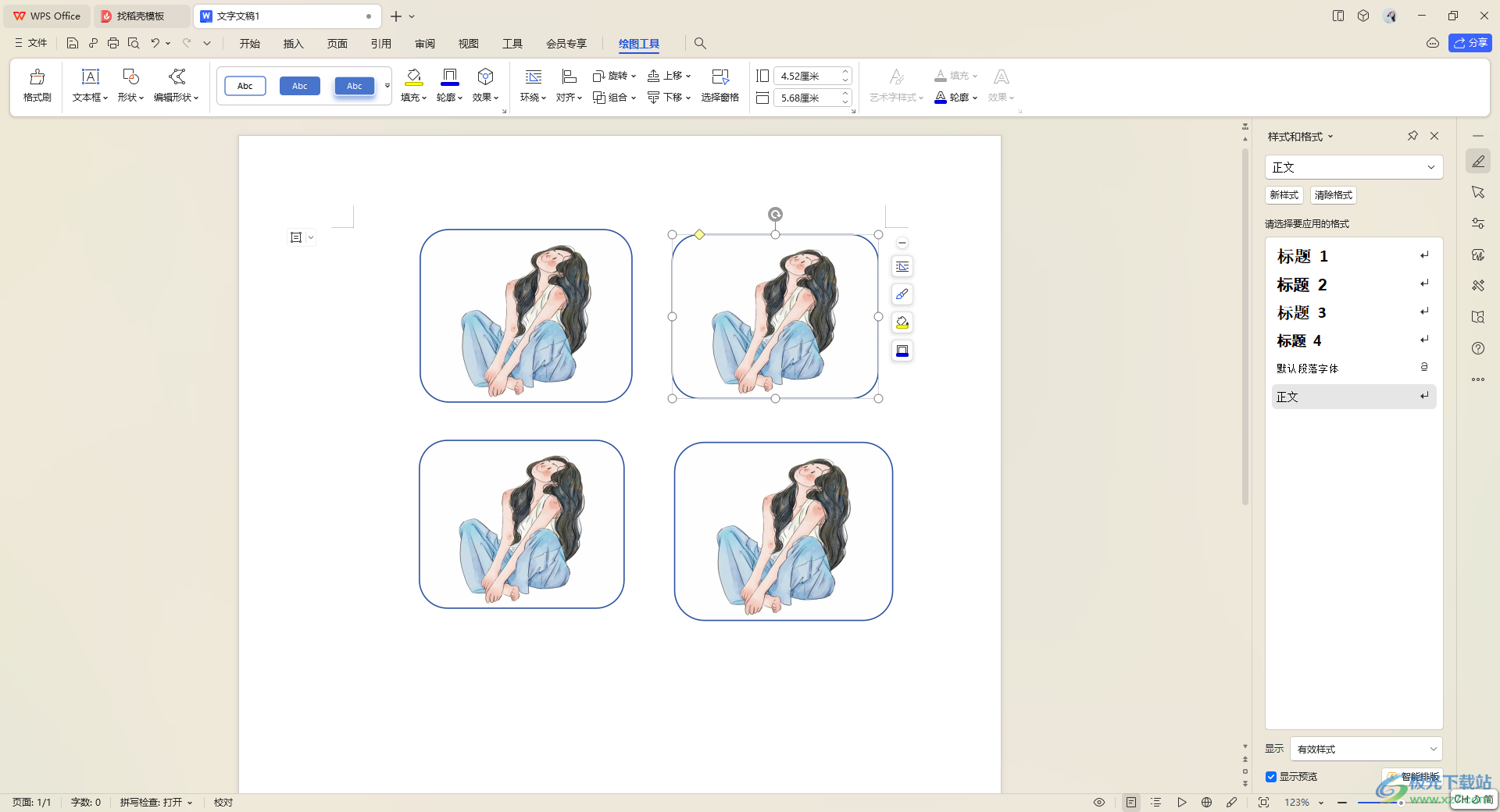Screen dimensions: 1500x812
Task: Toggle the Show Preview (显示预览) checkbox
Action: [x=1271, y=777]
